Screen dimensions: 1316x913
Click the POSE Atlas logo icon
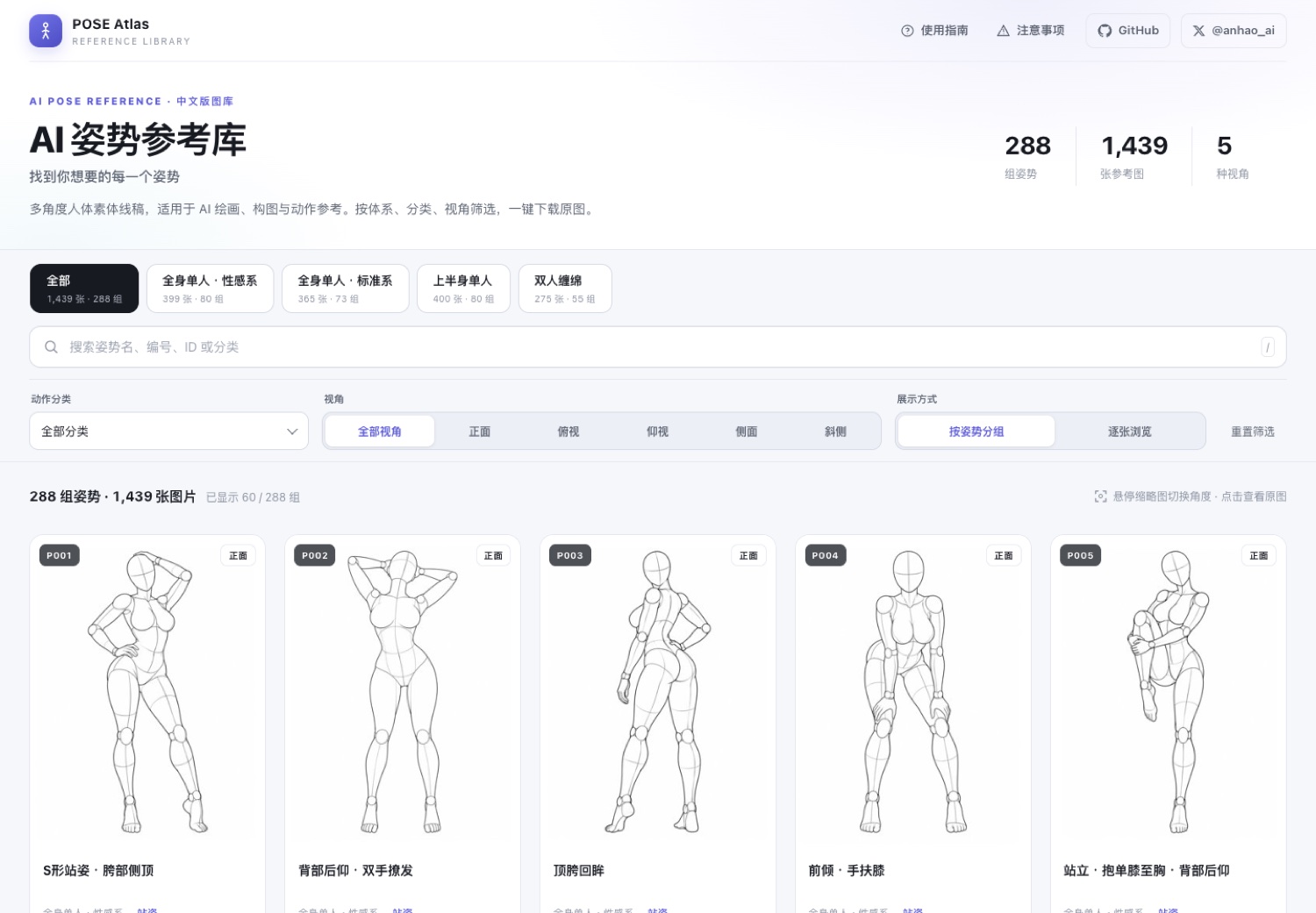46,31
